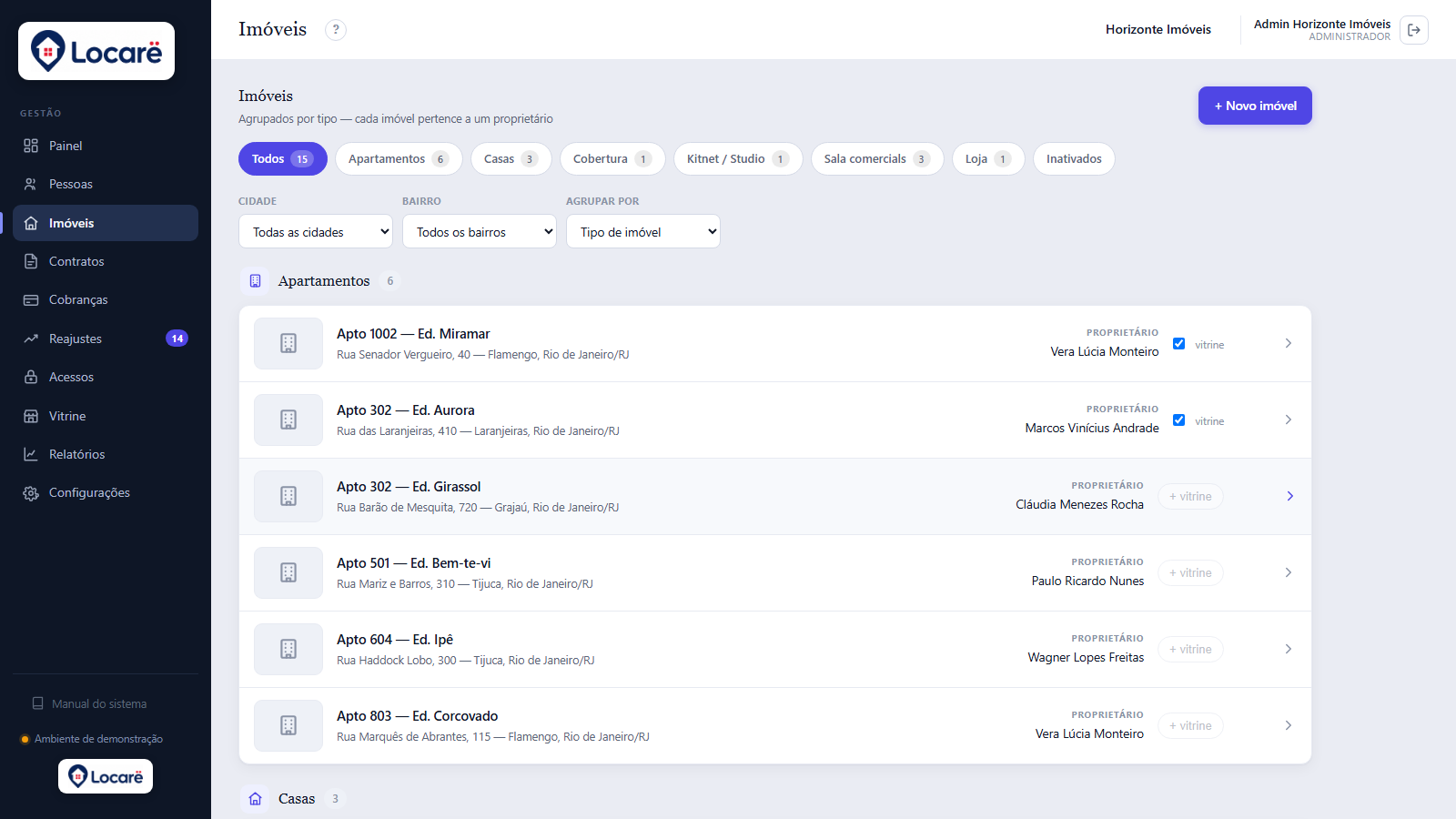This screenshot has width=1456, height=819.
Task: Add Apto 604 Ed. Ipê to vitrine
Action: click(x=1190, y=650)
